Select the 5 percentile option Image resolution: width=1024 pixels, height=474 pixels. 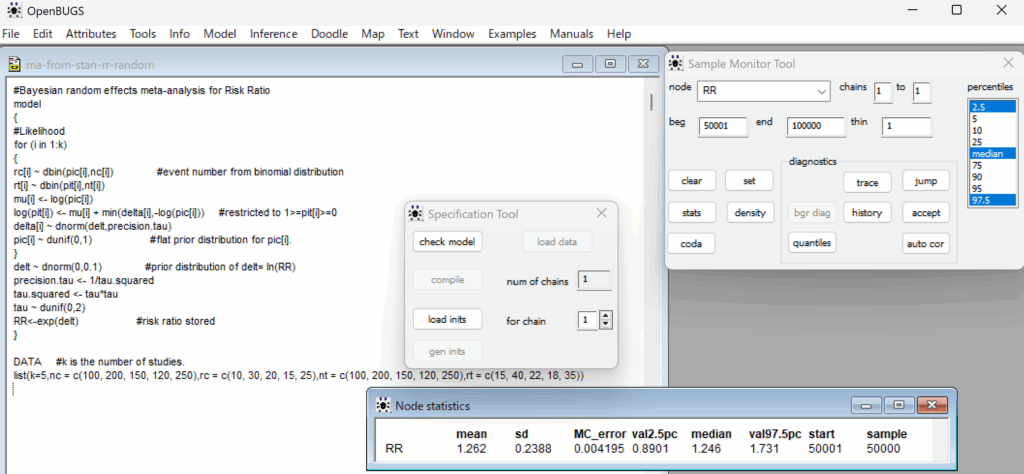[992, 118]
